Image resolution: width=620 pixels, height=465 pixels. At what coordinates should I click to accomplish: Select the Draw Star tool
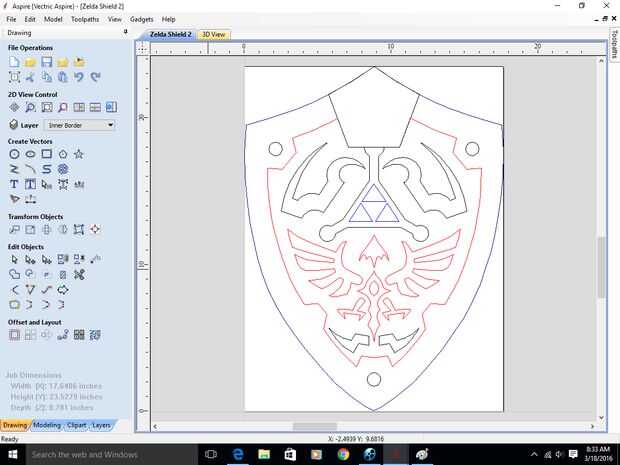click(x=79, y=154)
